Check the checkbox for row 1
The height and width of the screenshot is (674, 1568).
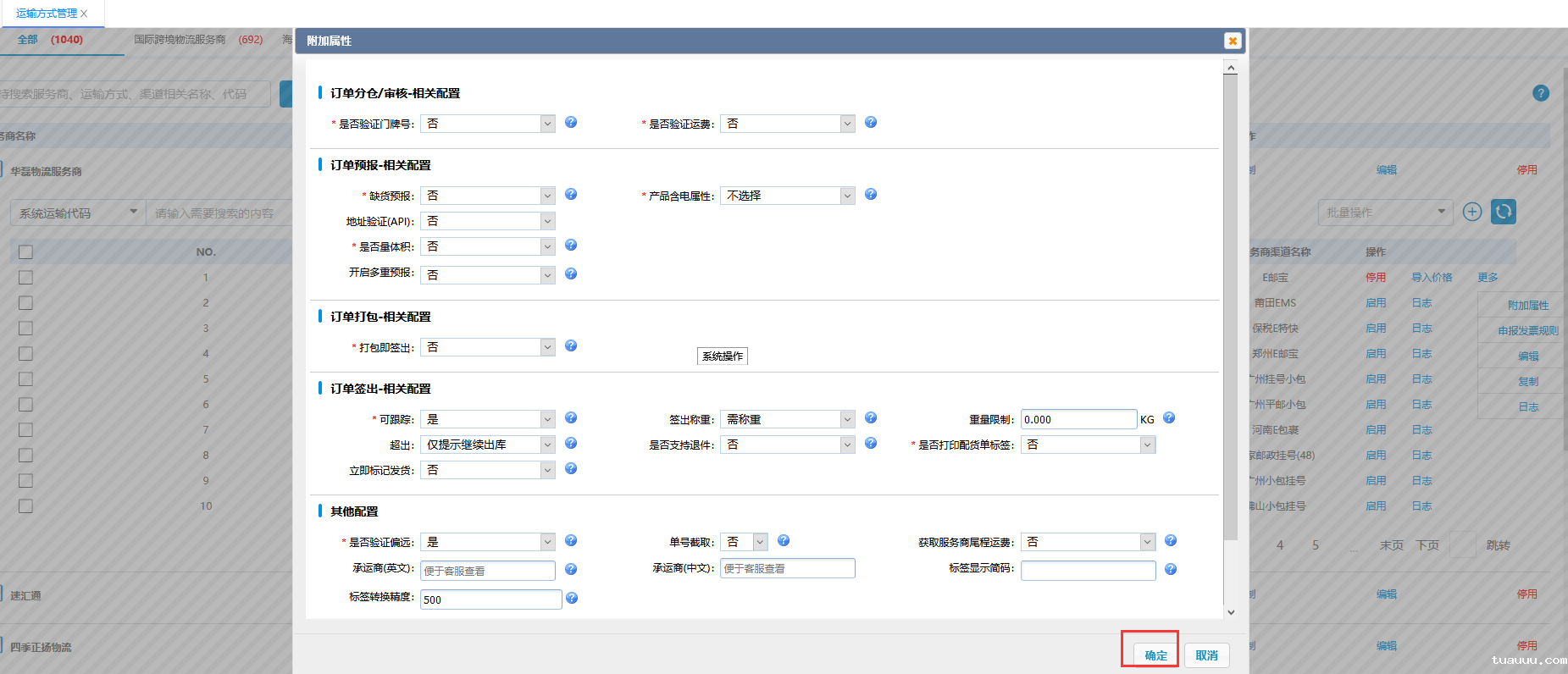[26, 278]
